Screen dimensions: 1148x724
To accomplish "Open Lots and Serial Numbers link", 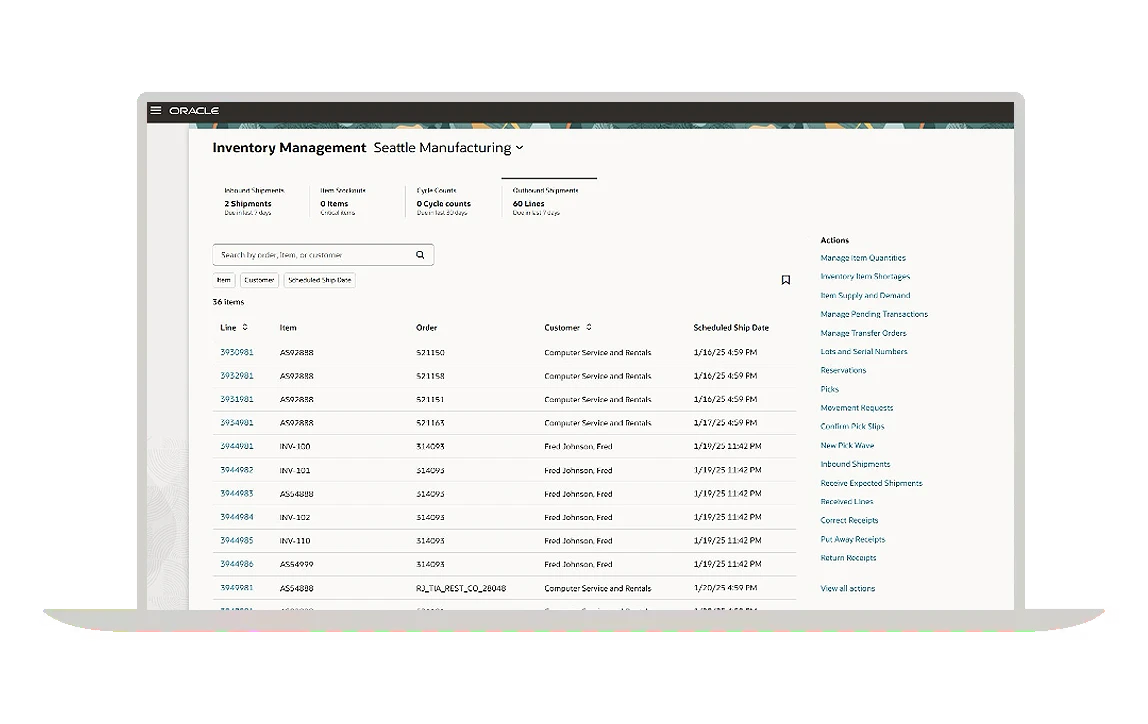I will 863,351.
